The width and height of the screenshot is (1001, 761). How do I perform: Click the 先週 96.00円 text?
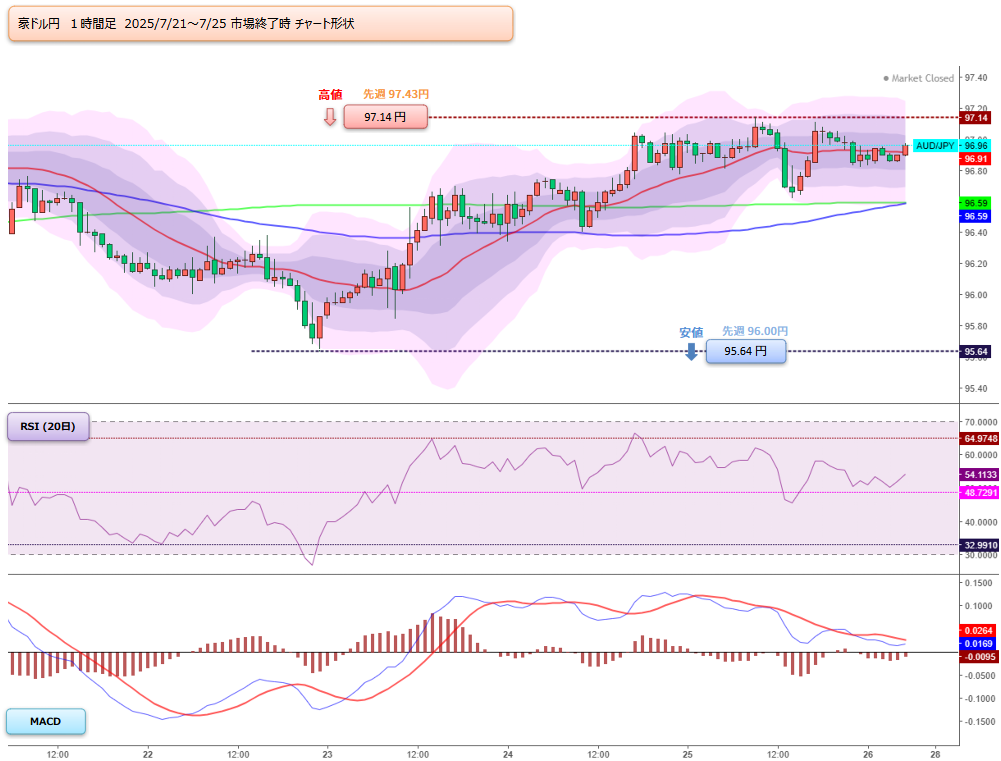click(755, 331)
